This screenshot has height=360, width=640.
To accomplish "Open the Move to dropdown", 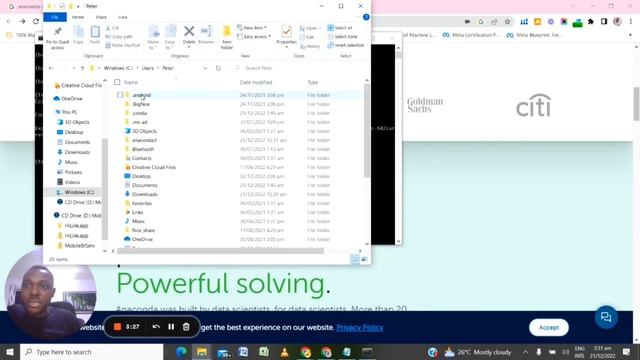I will tap(153, 45).
